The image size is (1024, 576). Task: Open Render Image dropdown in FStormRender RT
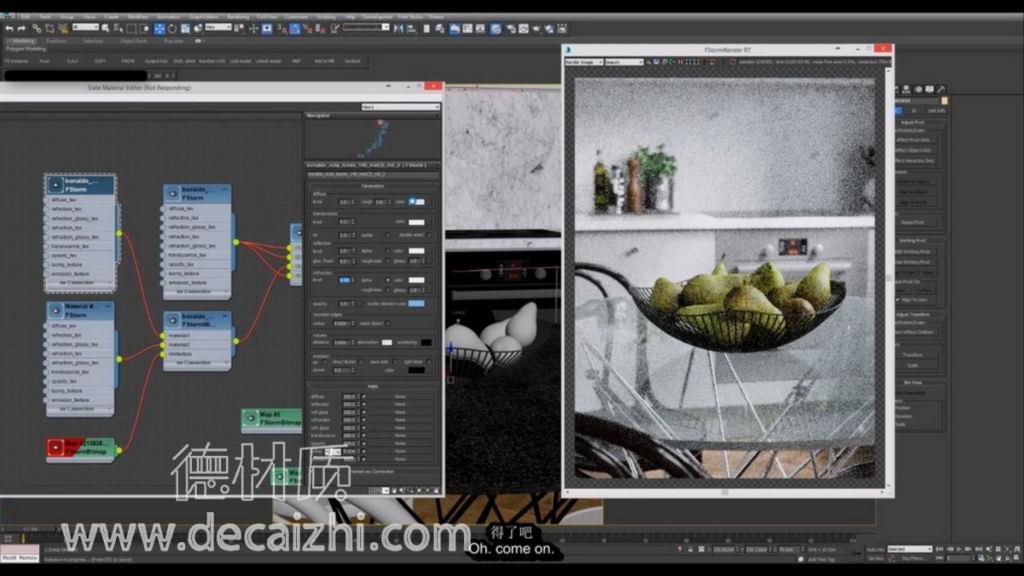(584, 62)
